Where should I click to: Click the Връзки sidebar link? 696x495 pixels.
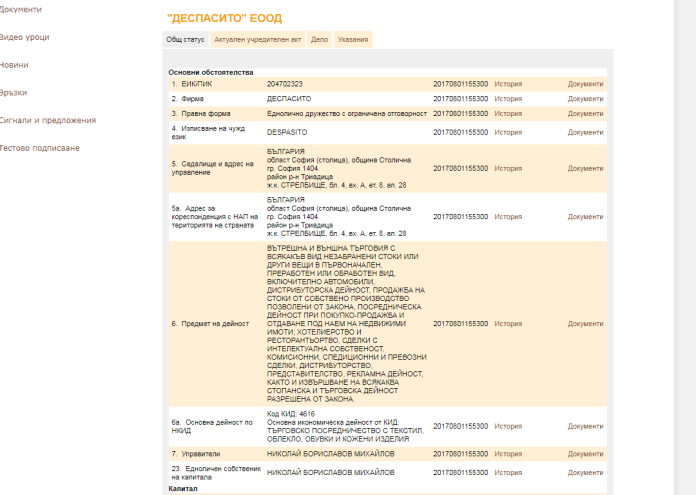14,92
